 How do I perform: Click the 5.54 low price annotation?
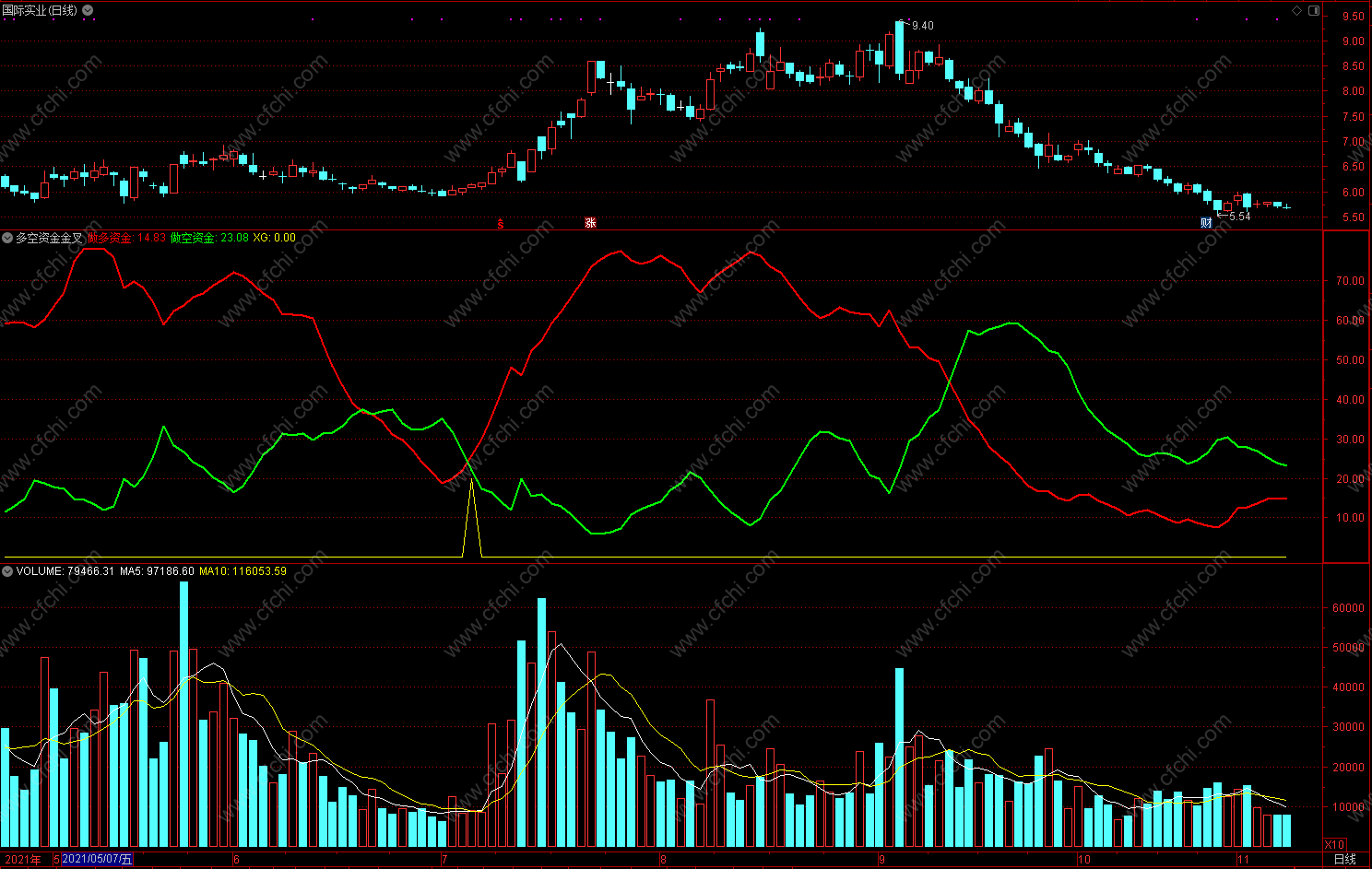[x=1239, y=217]
